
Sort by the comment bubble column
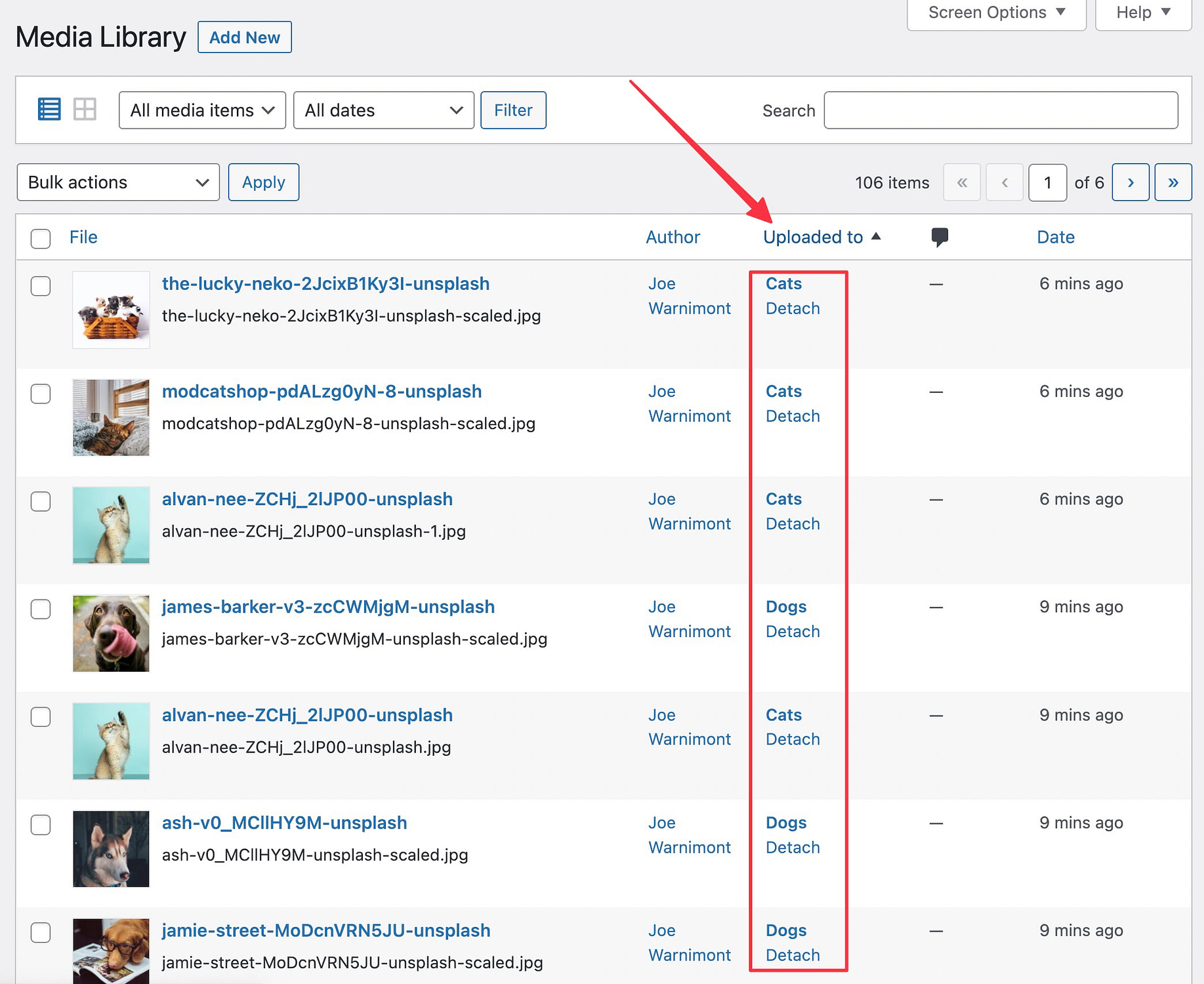(x=940, y=237)
